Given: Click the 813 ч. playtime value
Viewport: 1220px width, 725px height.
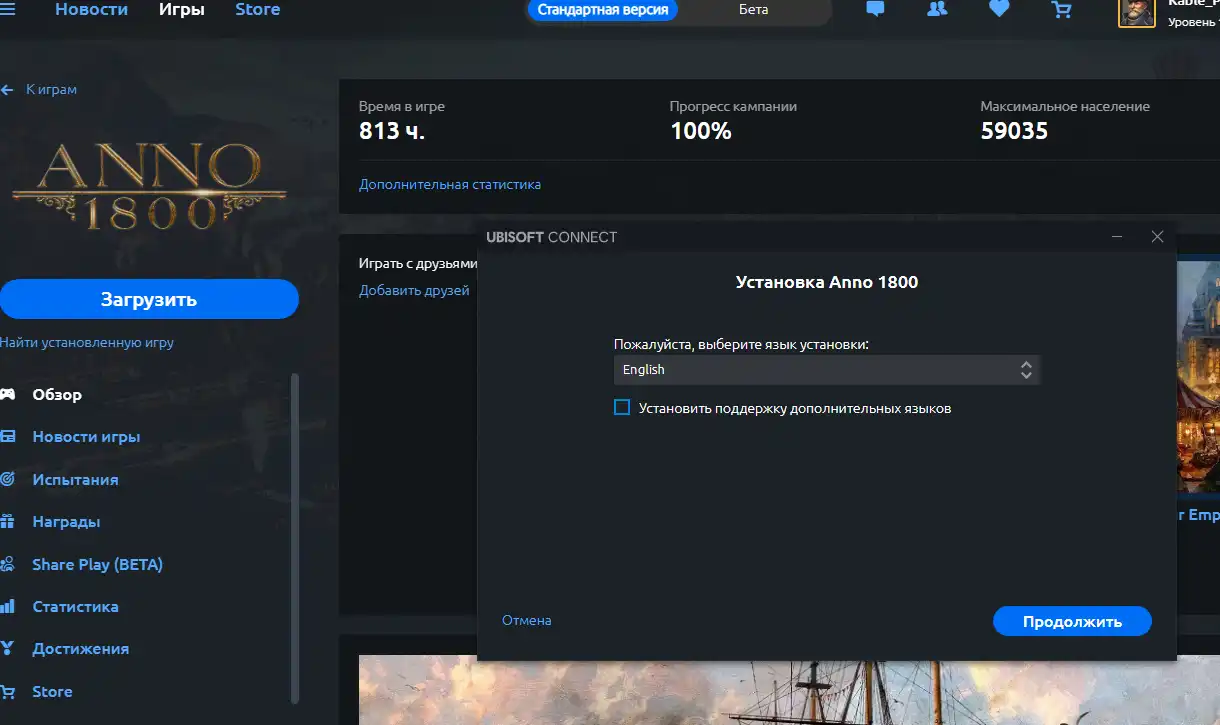Looking at the screenshot, I should click(x=392, y=131).
